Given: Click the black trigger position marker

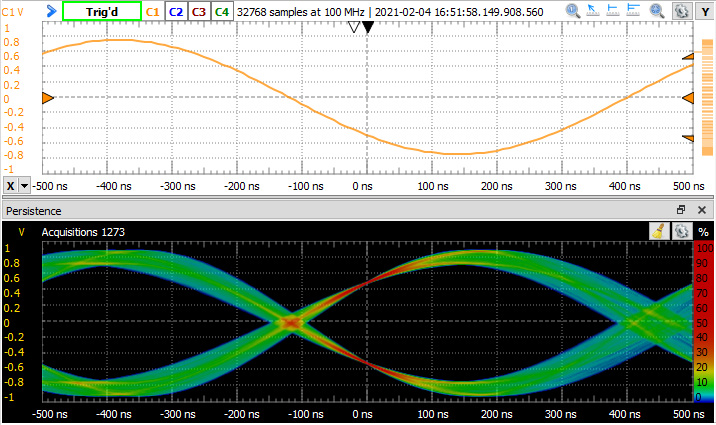Looking at the screenshot, I should point(368,28).
